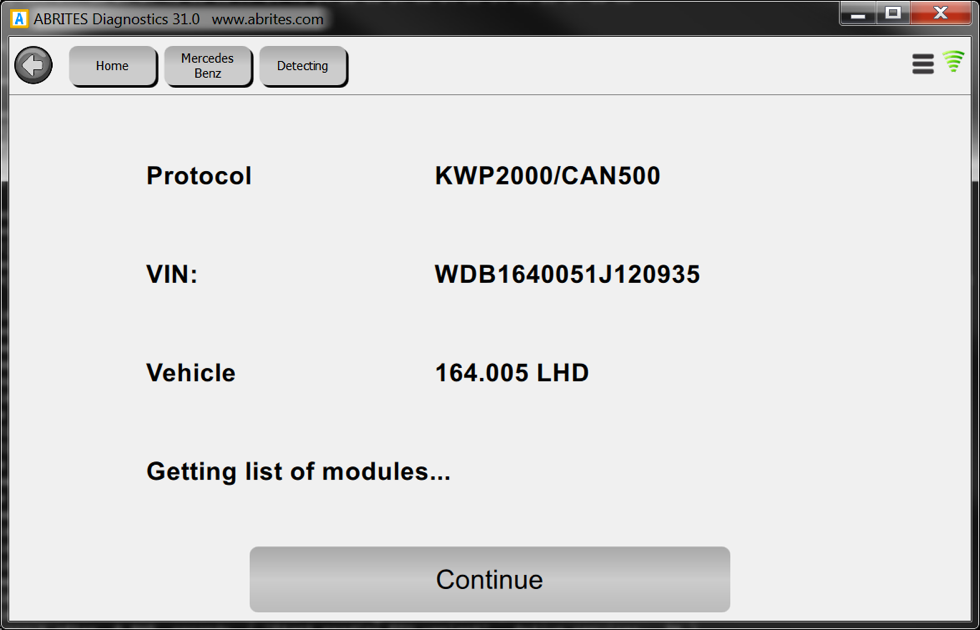Click the green wireless signal icon
Viewport: 980px width, 630px height.
click(x=954, y=61)
